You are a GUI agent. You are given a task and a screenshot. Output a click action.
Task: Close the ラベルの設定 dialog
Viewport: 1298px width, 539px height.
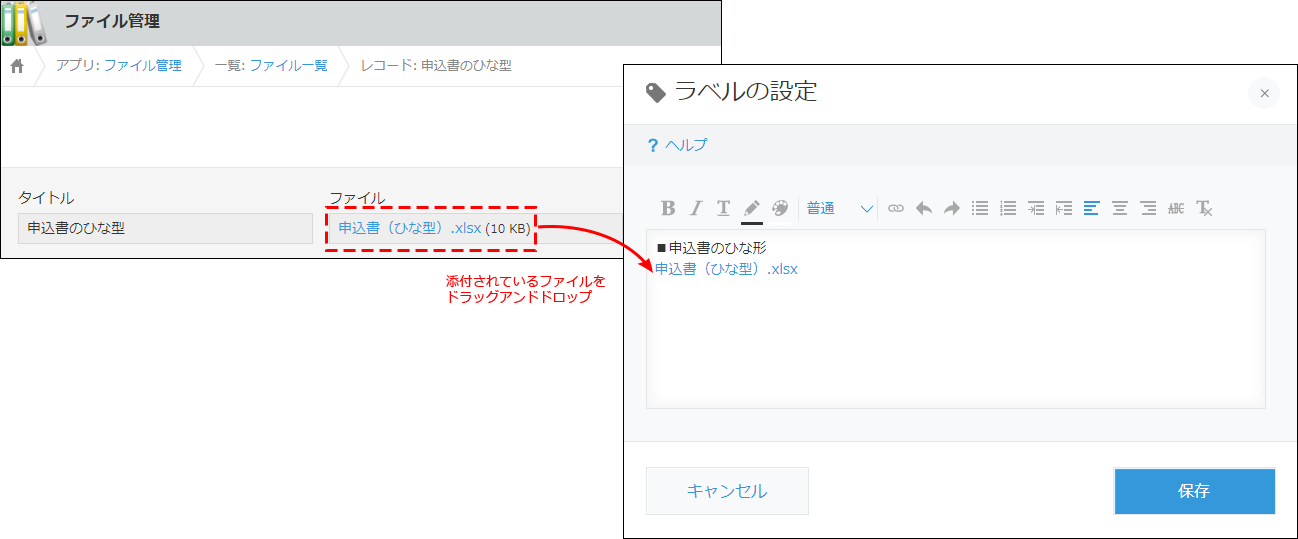(x=1264, y=93)
